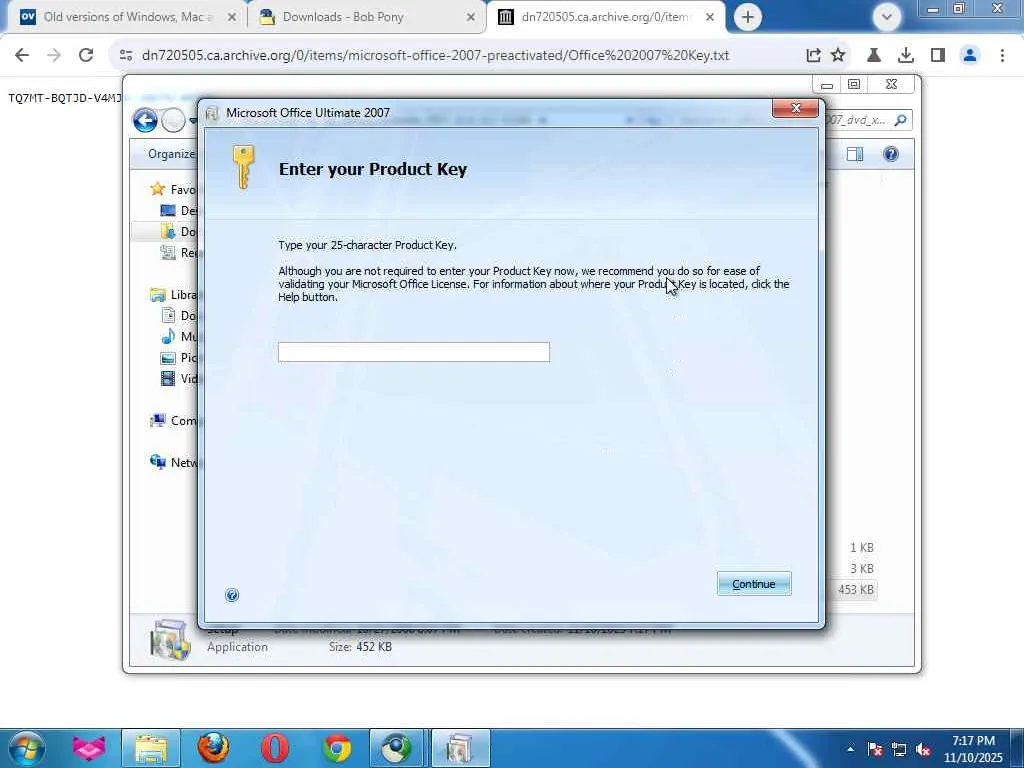
Task: Click the setup application icon in details pane
Action: click(170, 641)
